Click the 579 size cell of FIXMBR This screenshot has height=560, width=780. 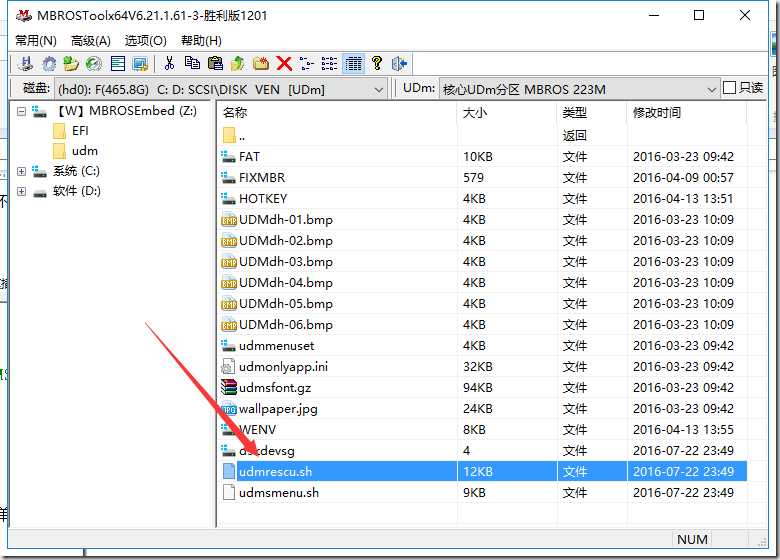click(x=474, y=178)
